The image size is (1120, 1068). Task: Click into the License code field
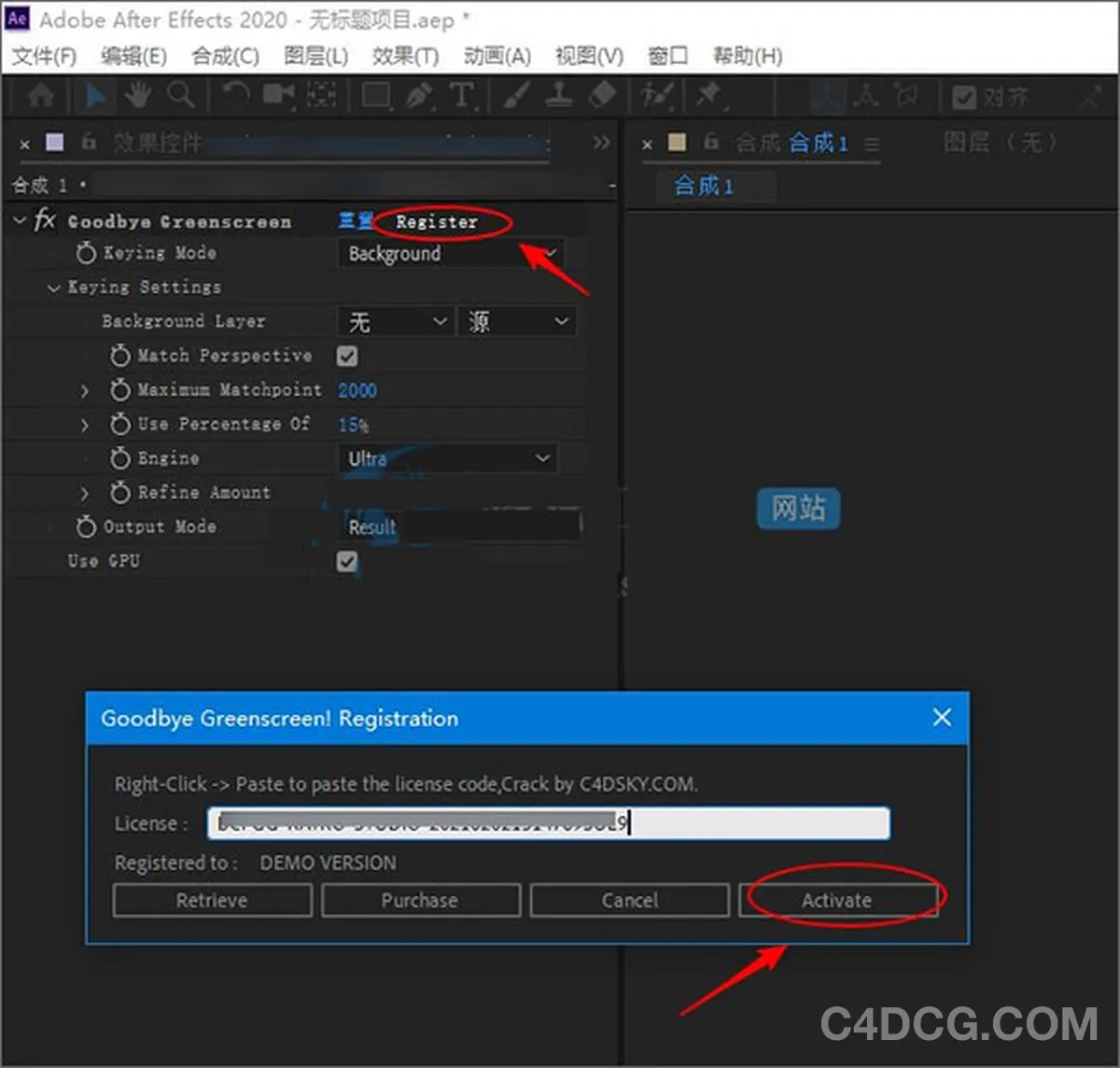[x=549, y=823]
